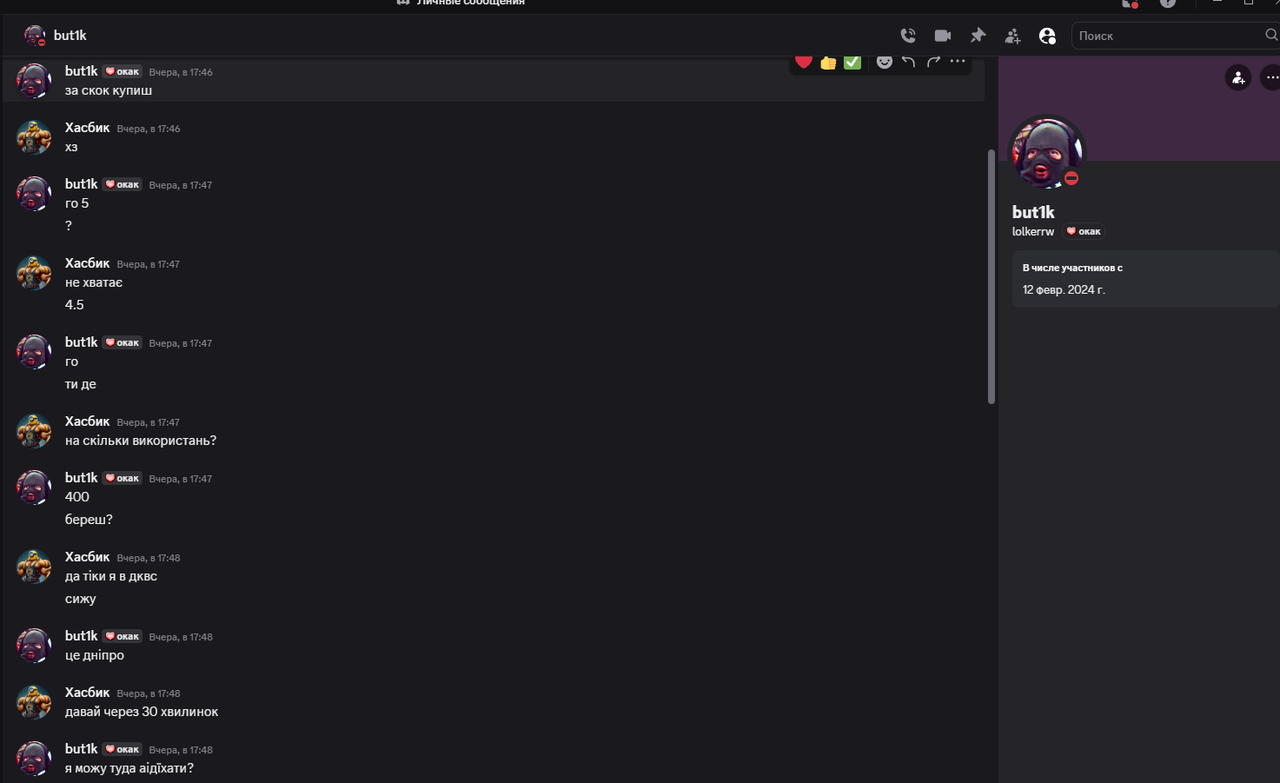Viewport: 1280px width, 783px height.
Task: Click Хасбик avatar beside 'да тіки я в дквс'
Action: (x=34, y=566)
